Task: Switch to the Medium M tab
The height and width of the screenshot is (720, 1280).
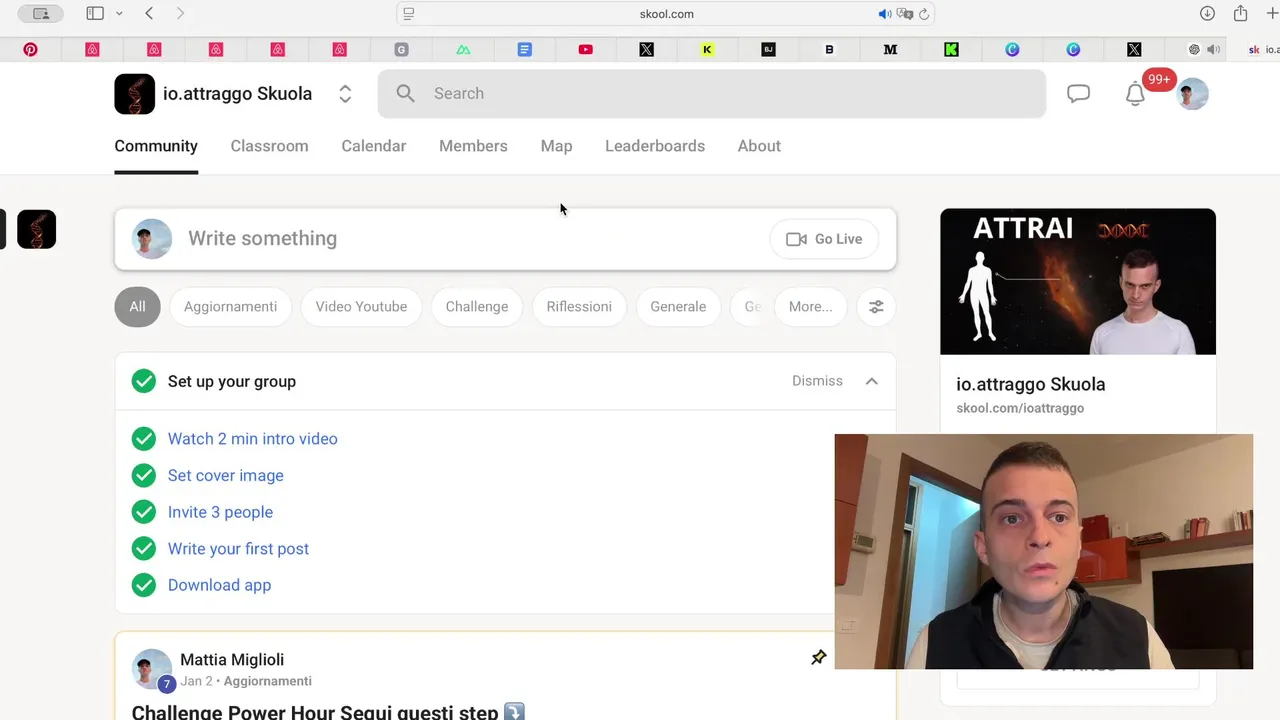Action: point(890,49)
